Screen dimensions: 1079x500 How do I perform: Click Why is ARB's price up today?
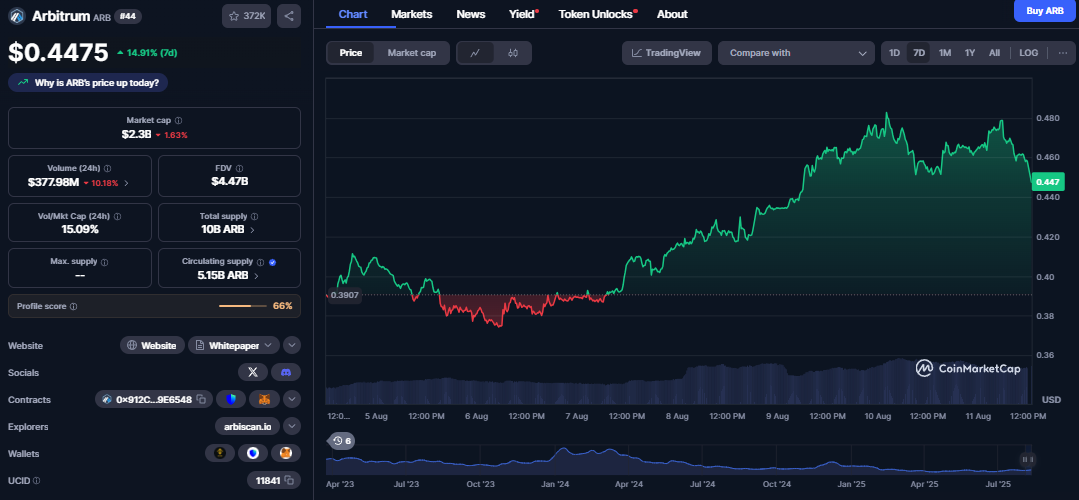[x=88, y=83]
